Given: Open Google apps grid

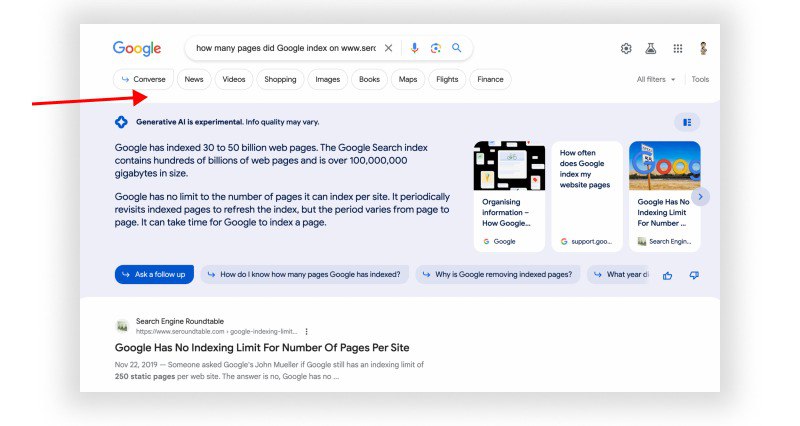Looking at the screenshot, I should pos(678,48).
